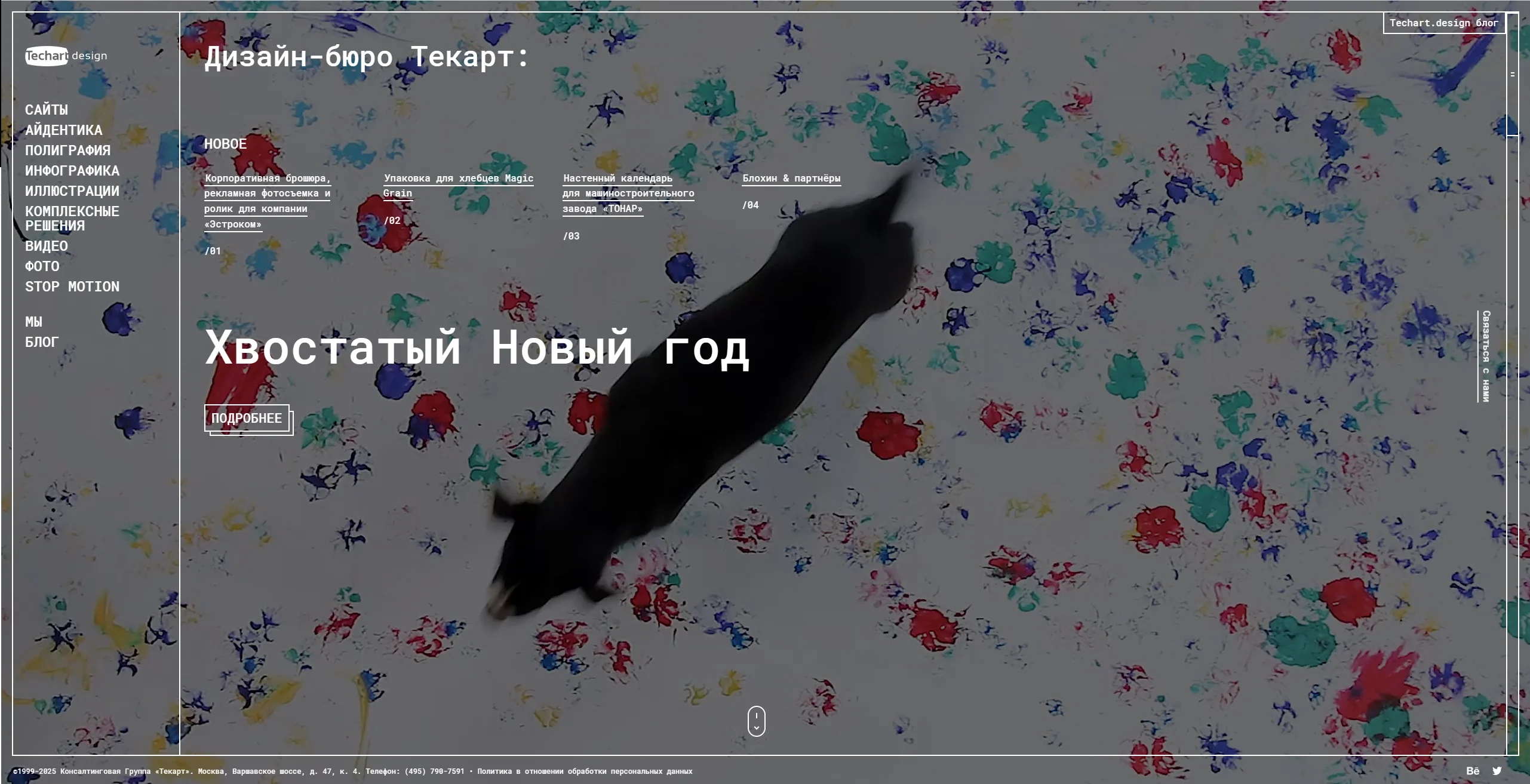Open the Behance social icon

tap(1473, 771)
